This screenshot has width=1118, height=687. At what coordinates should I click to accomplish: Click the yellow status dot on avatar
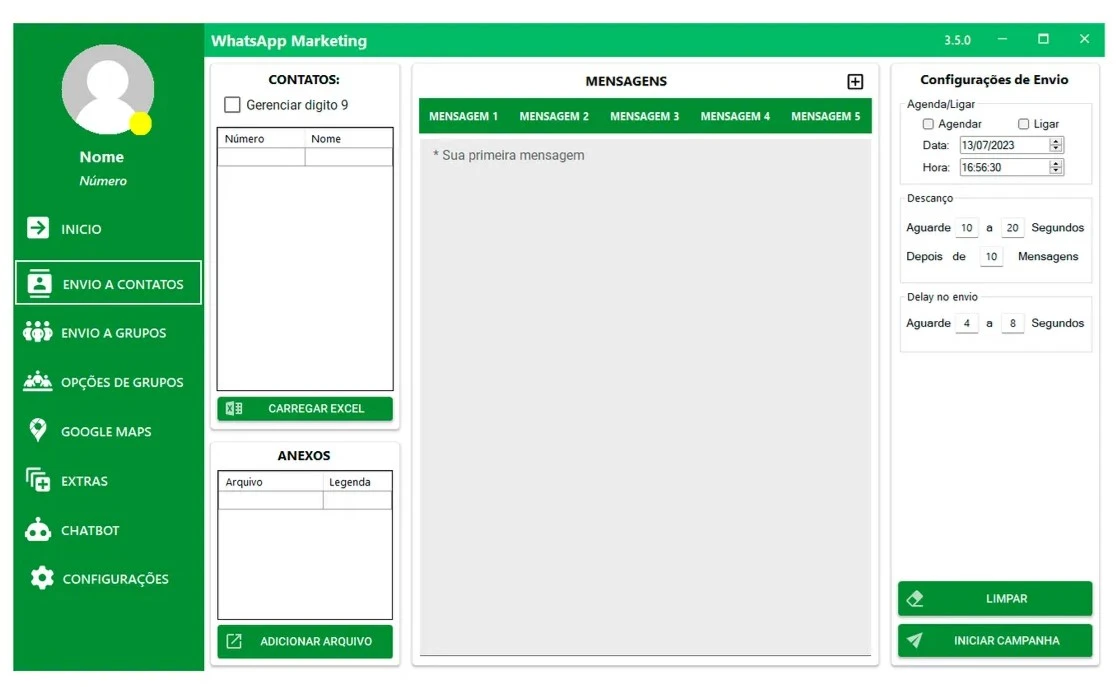[x=141, y=124]
